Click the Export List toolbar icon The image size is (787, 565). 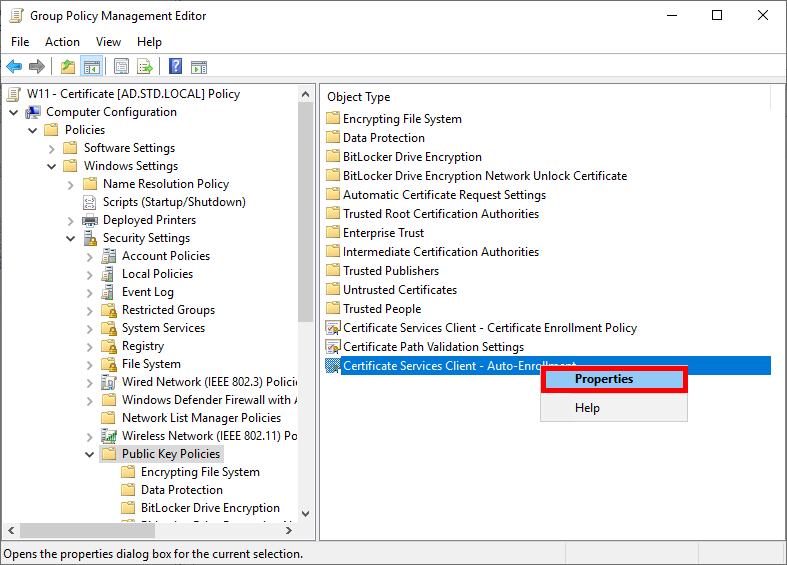pyautogui.click(x=145, y=67)
